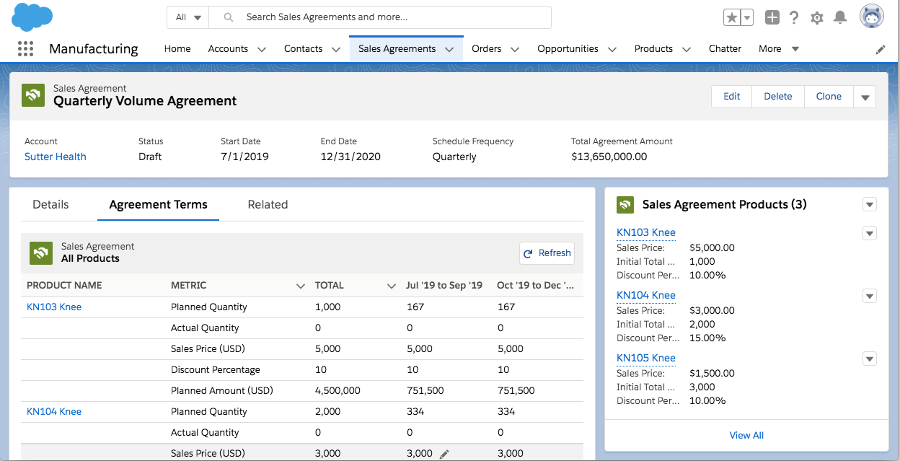The width and height of the screenshot is (900, 461).
Task: Expand the Accounts tab chevron
Action: click(x=262, y=49)
